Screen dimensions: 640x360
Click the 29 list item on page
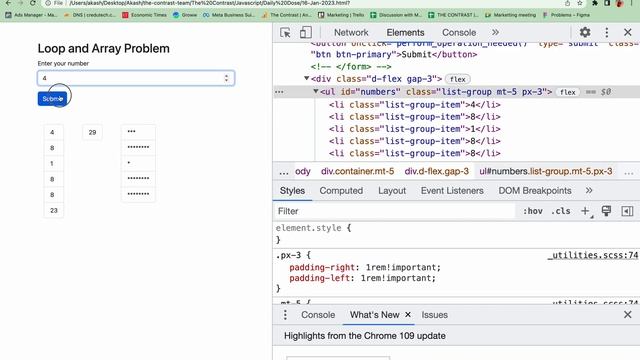click(x=92, y=132)
